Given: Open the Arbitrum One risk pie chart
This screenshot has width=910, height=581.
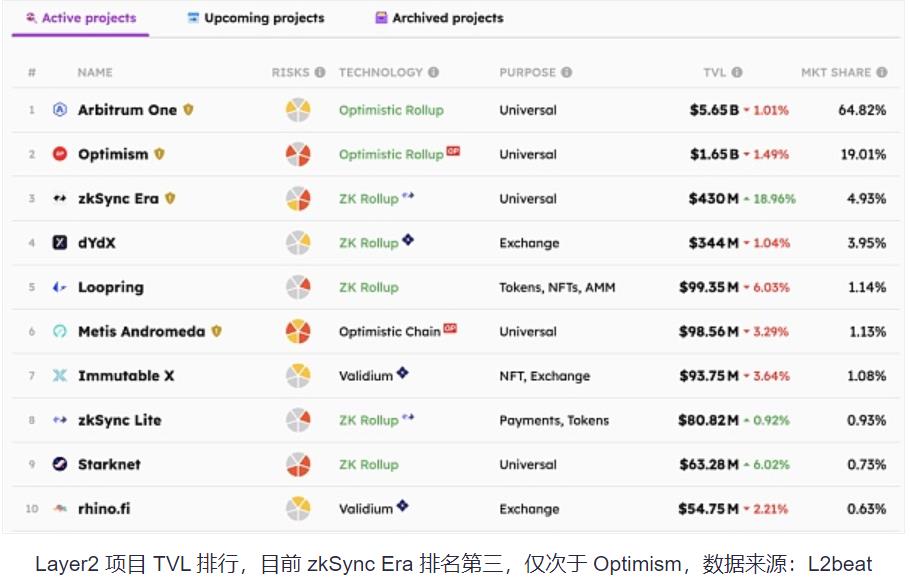Looking at the screenshot, I should [x=298, y=110].
